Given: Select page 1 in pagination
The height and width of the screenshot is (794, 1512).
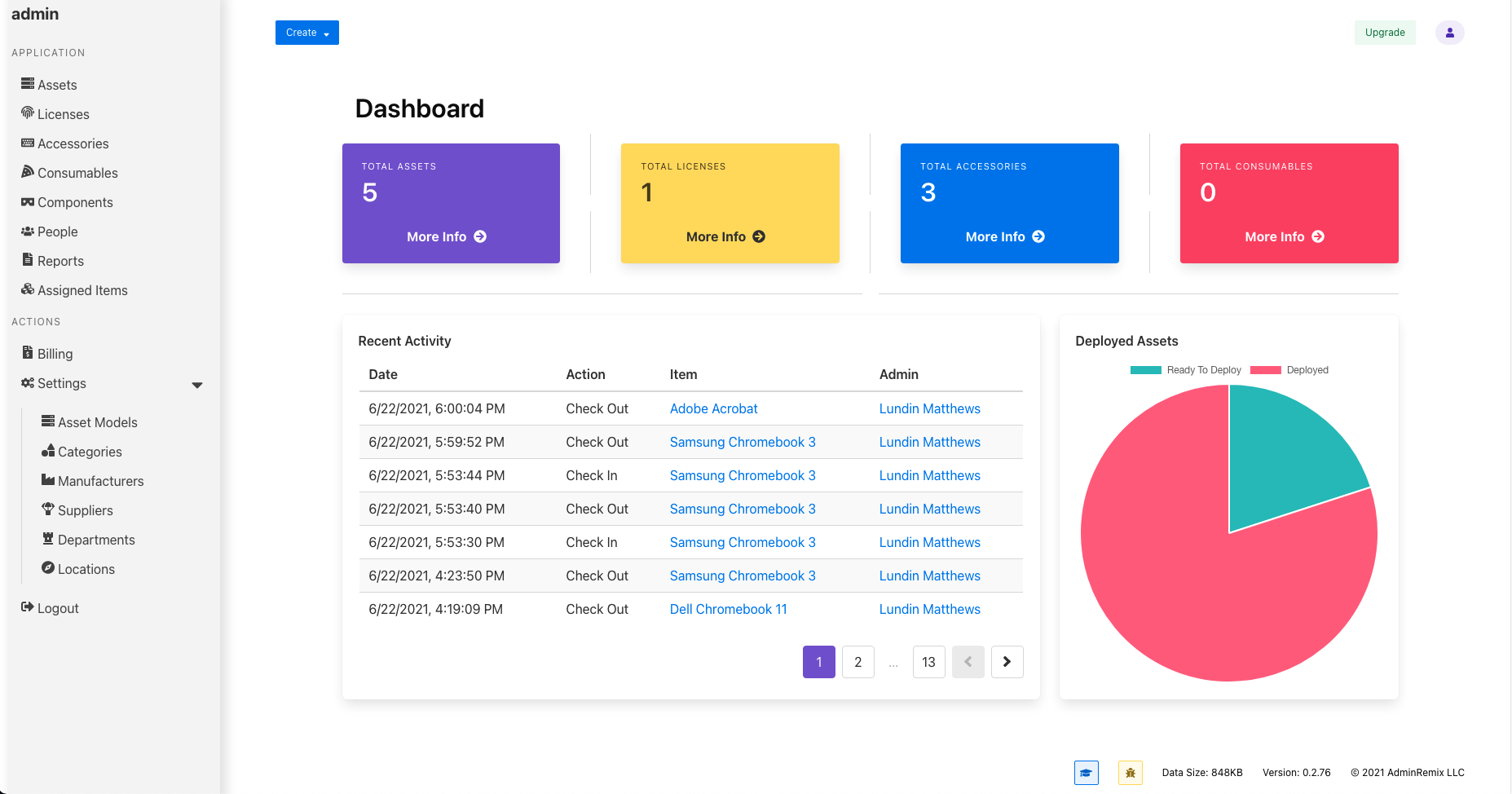Looking at the screenshot, I should pyautogui.click(x=819, y=662).
